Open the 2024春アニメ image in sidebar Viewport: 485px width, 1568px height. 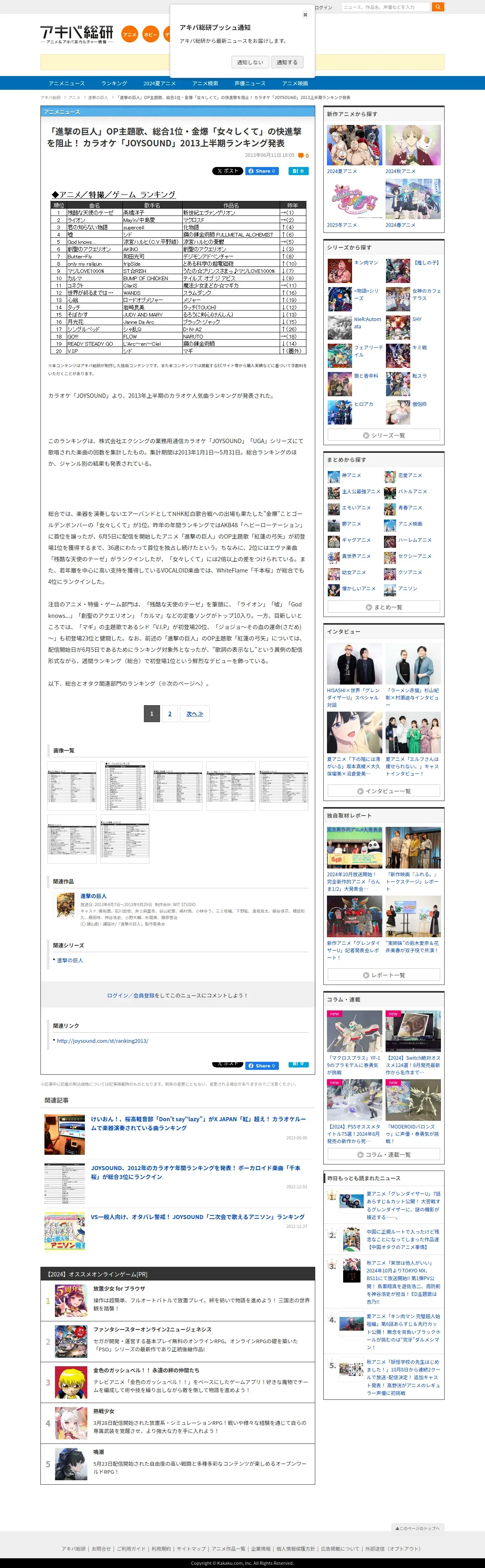(413, 199)
